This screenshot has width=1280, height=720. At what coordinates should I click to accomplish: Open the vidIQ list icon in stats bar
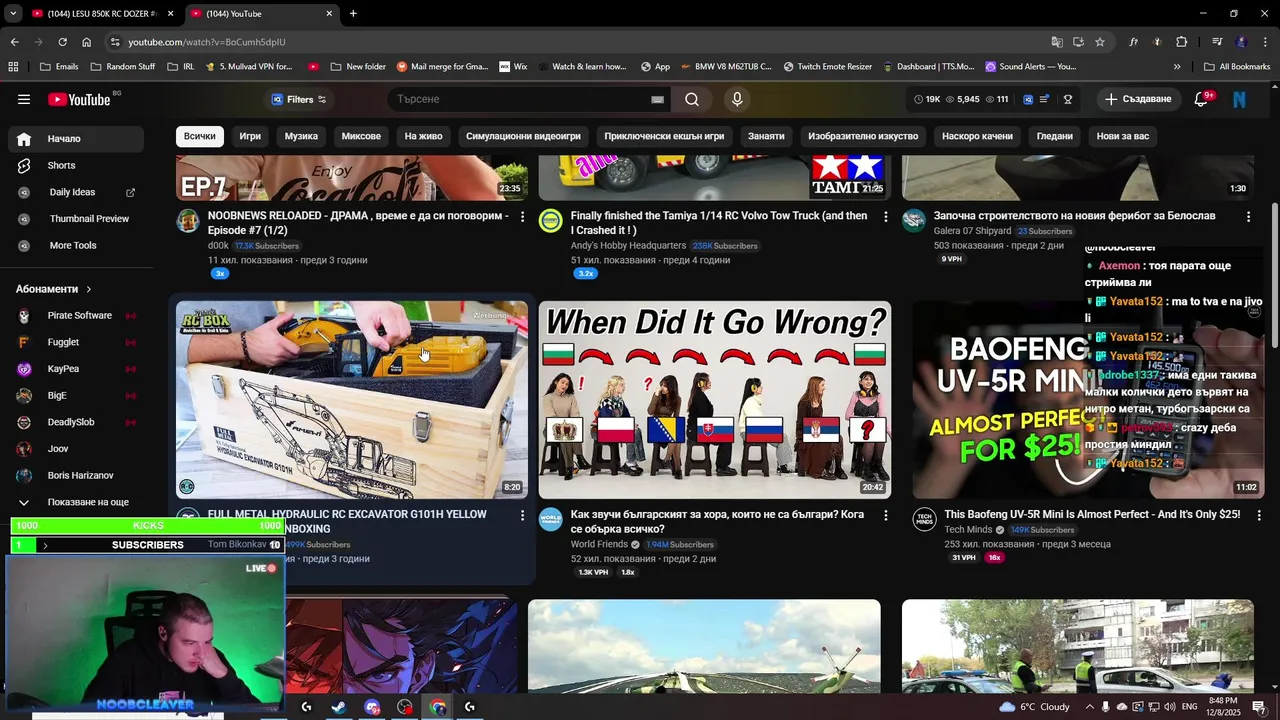1044,99
